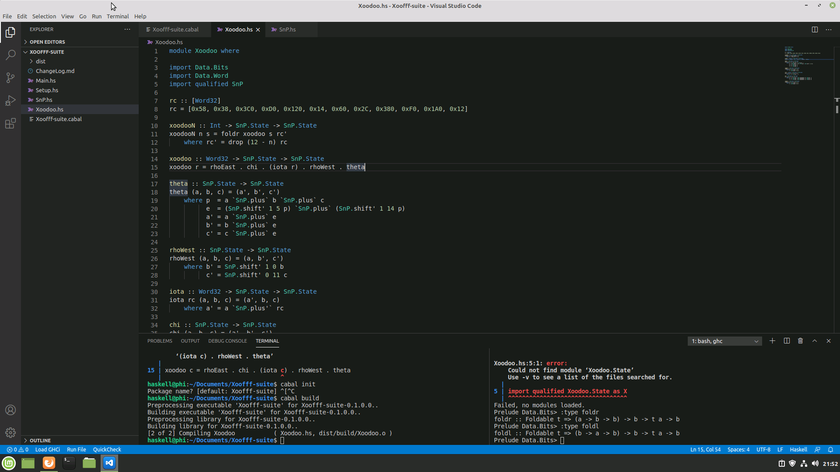Open the Extensions view
The width and height of the screenshot is (840, 472).
pyautogui.click(x=10, y=124)
